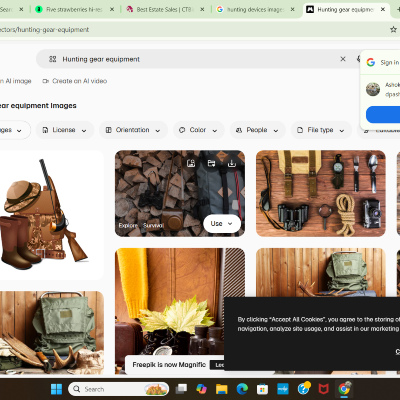This screenshot has height=400, width=400.
Task: Close the hunting devices images tab
Action: click(x=292, y=9)
